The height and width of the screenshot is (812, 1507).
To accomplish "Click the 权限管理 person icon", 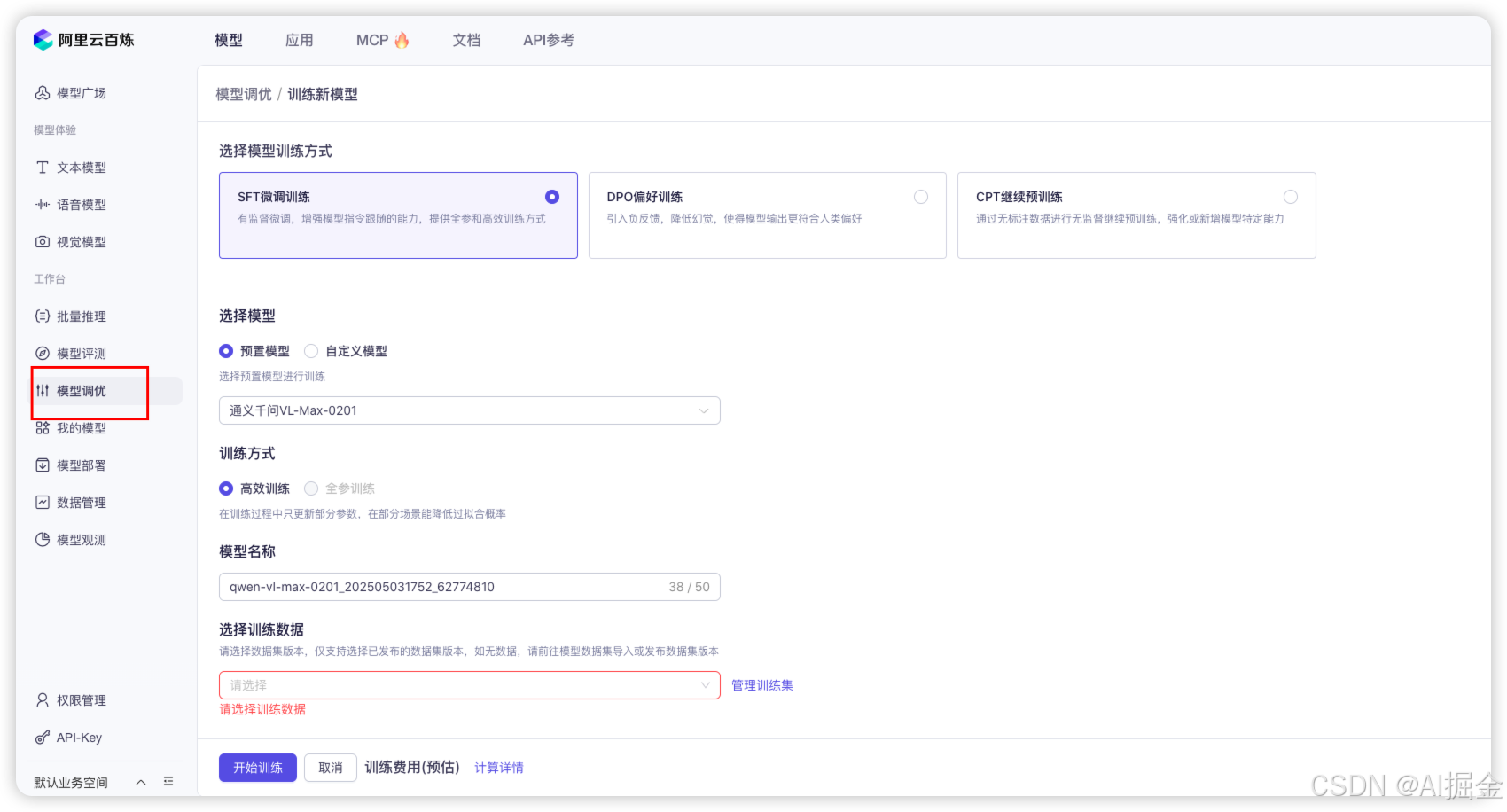I will coord(43,700).
